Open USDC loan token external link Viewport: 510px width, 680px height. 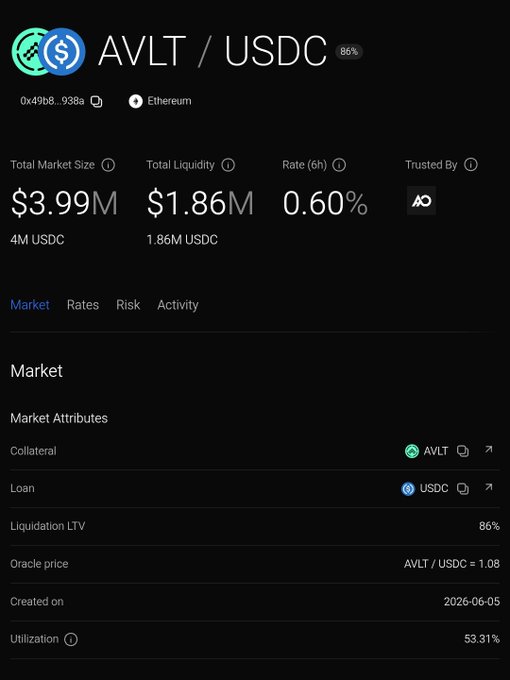pyautogui.click(x=489, y=487)
